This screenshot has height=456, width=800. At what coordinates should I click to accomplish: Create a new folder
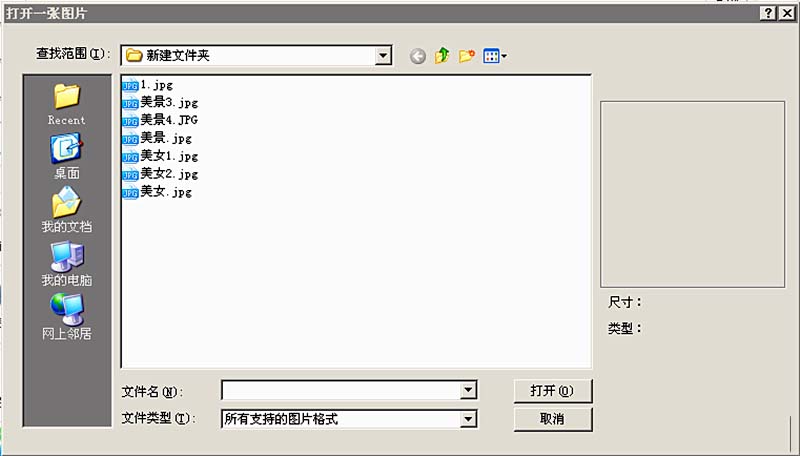pos(466,56)
